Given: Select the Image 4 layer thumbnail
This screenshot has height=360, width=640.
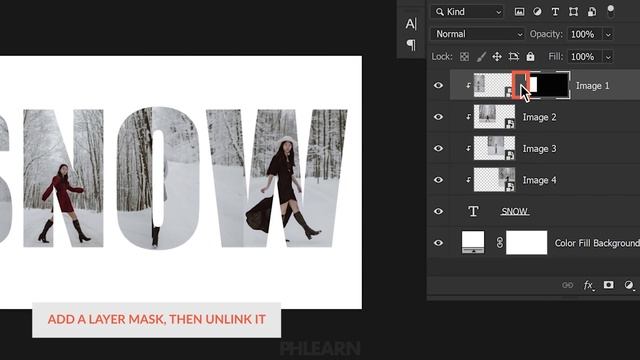Looking at the screenshot, I should point(494,180).
